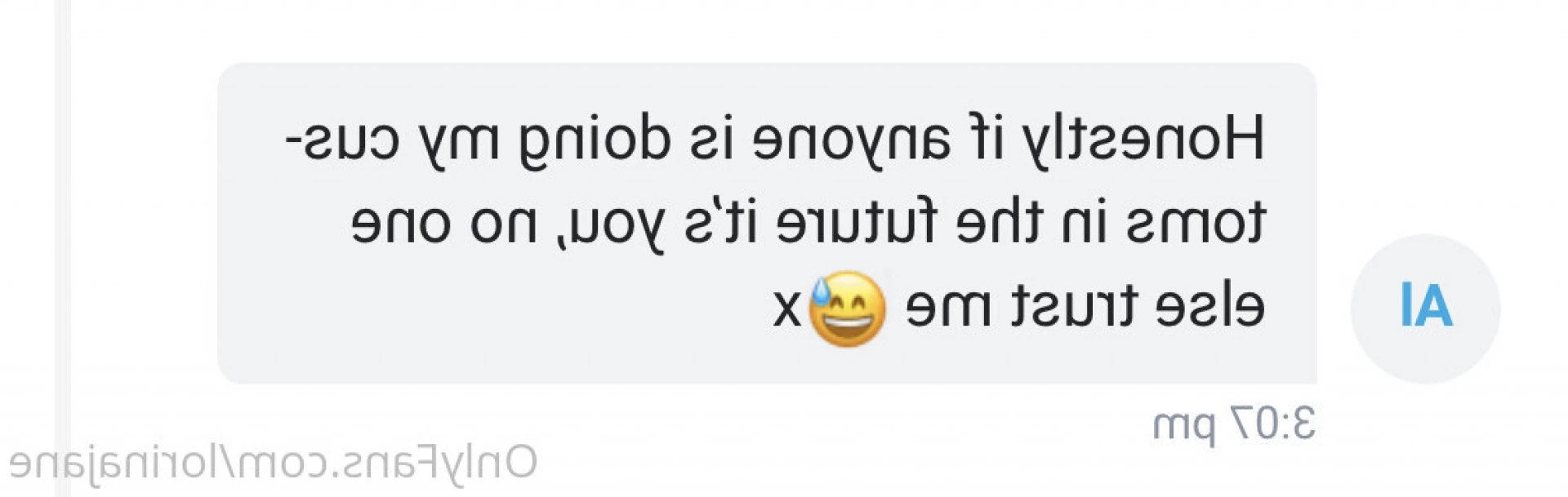
Task: Click the 3:07 pm message timestamp
Action: click(x=1233, y=424)
